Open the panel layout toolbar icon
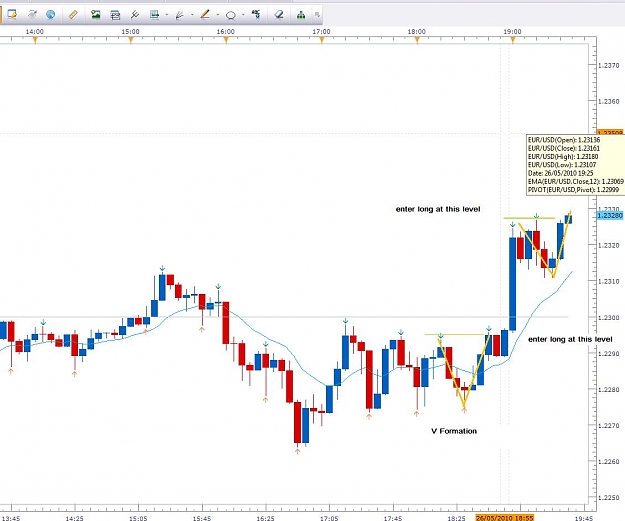625x521 pixels. (115, 15)
